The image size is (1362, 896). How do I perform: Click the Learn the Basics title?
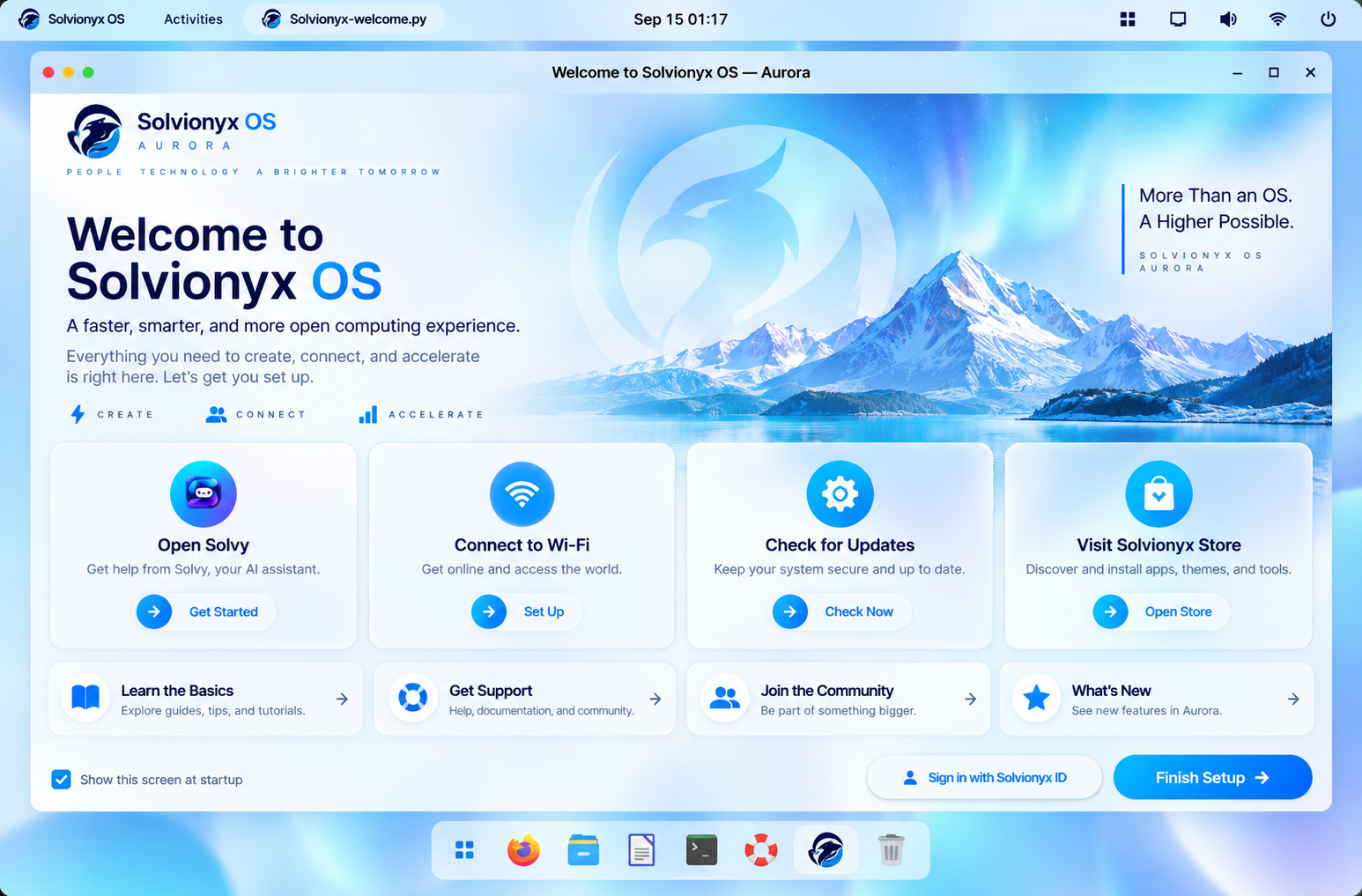tap(177, 691)
